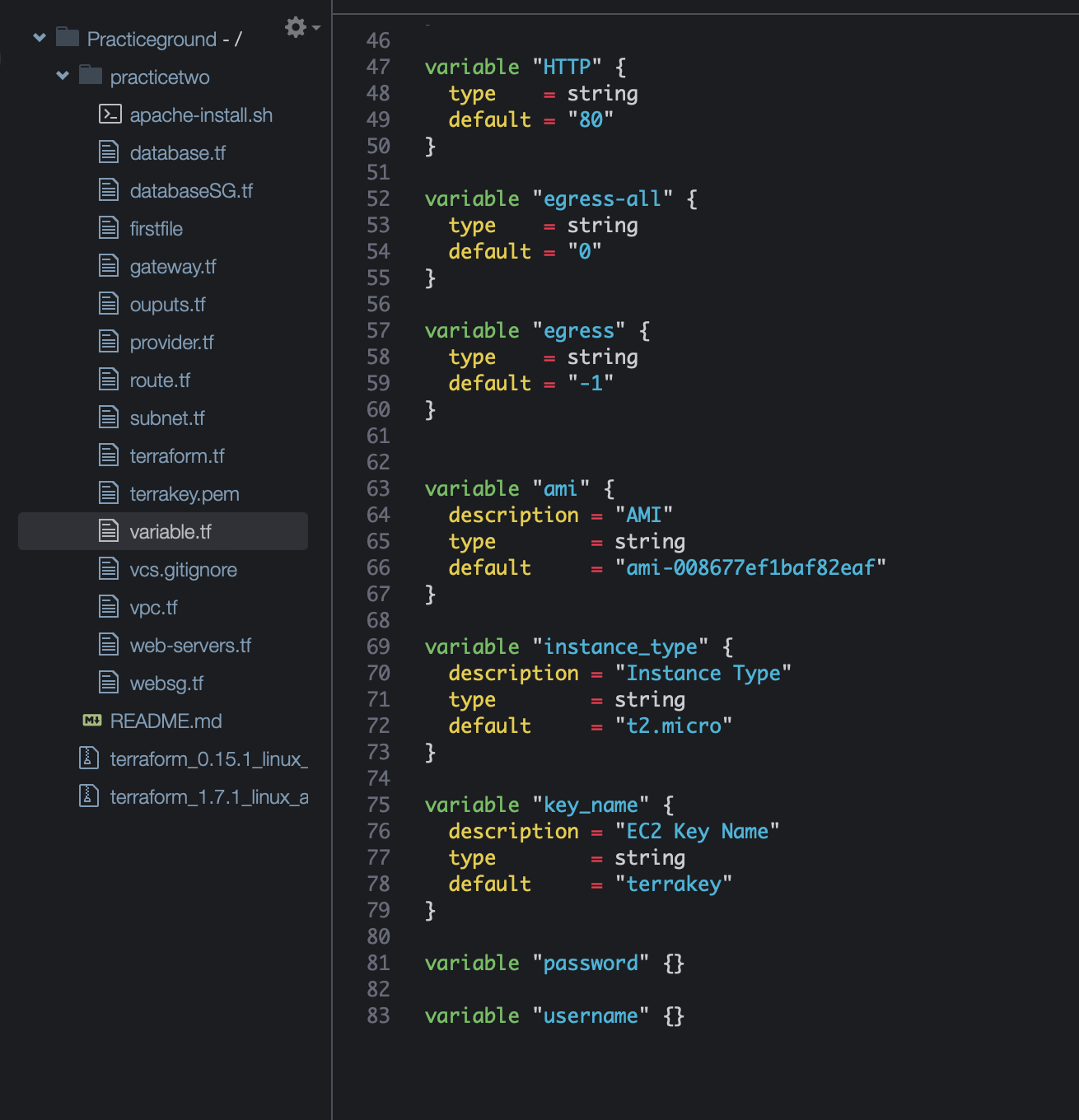The image size is (1079, 1120).
Task: Open the gear dropdown arrow menu
Action: click(315, 27)
